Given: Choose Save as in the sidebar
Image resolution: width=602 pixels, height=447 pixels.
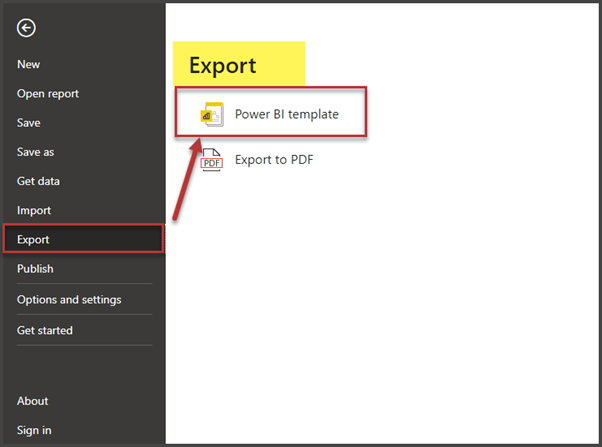Looking at the screenshot, I should [x=35, y=152].
